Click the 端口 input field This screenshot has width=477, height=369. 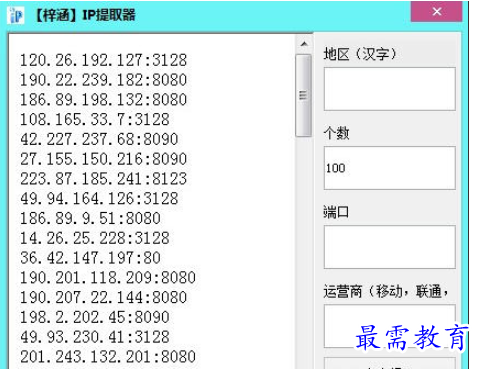click(x=389, y=247)
